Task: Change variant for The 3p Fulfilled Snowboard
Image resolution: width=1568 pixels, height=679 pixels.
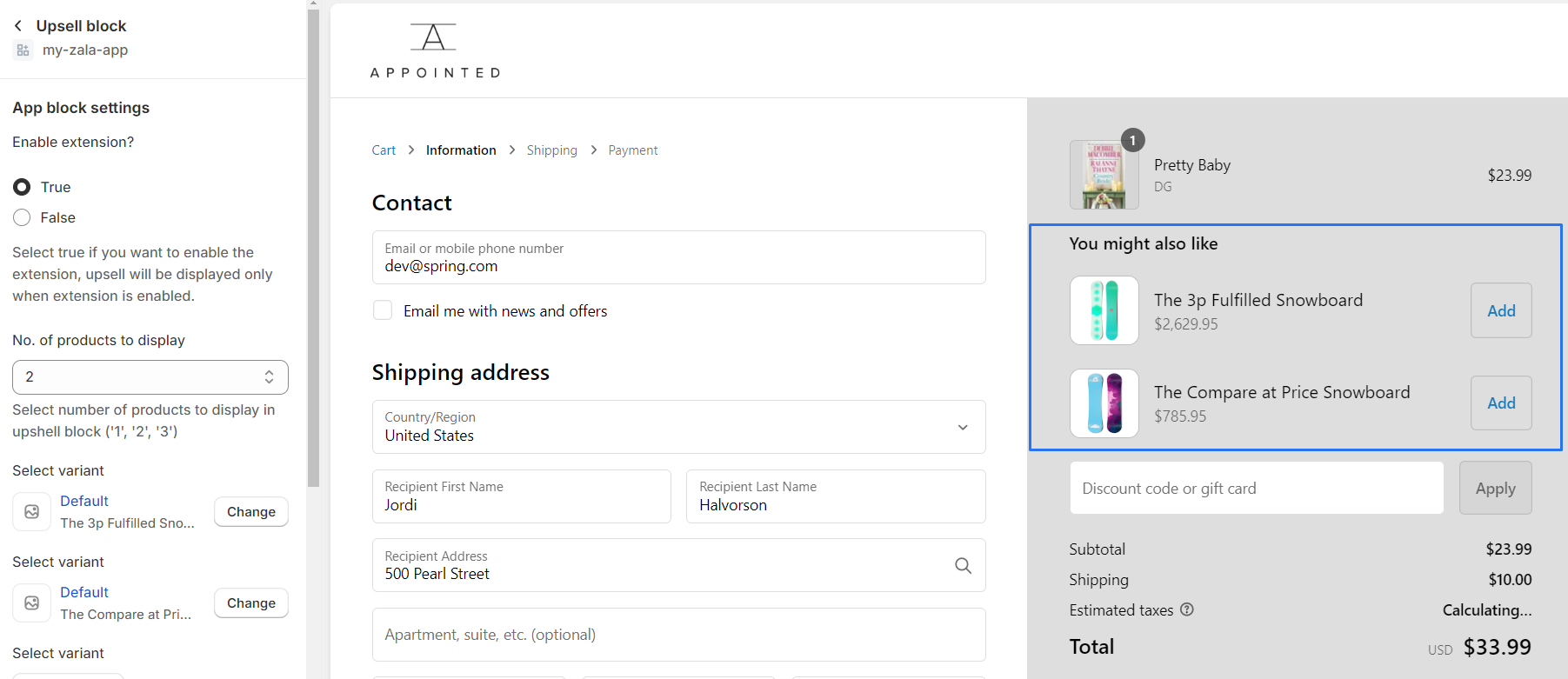Action: click(x=251, y=512)
